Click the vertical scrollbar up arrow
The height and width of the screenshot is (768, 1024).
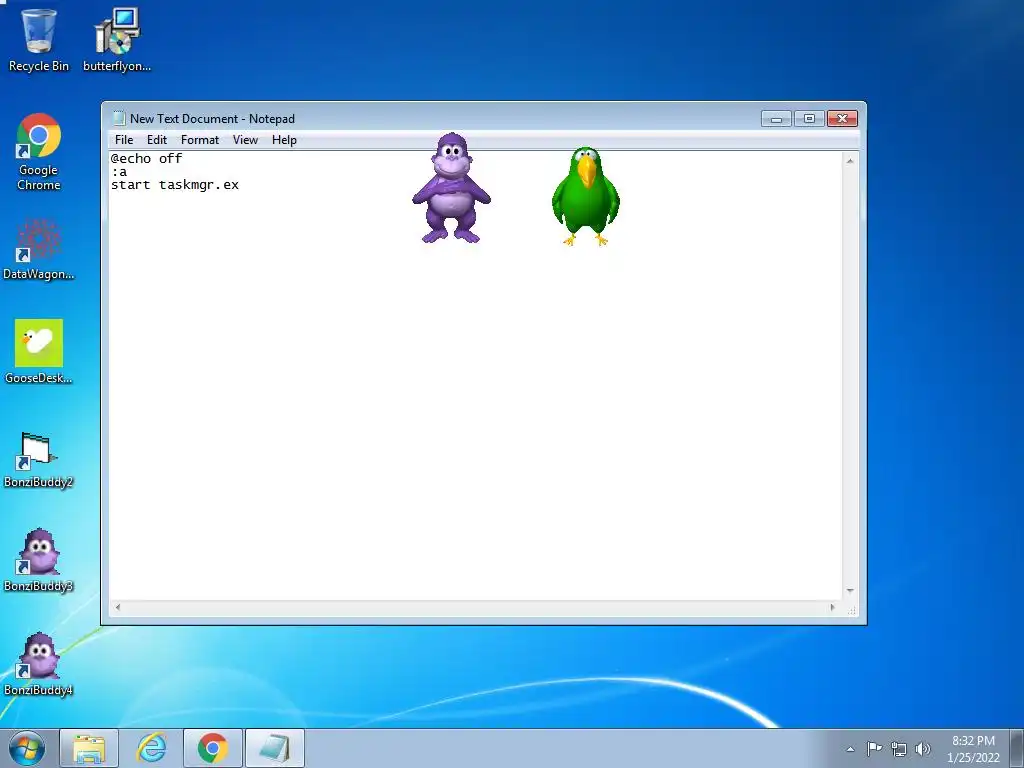(x=850, y=160)
